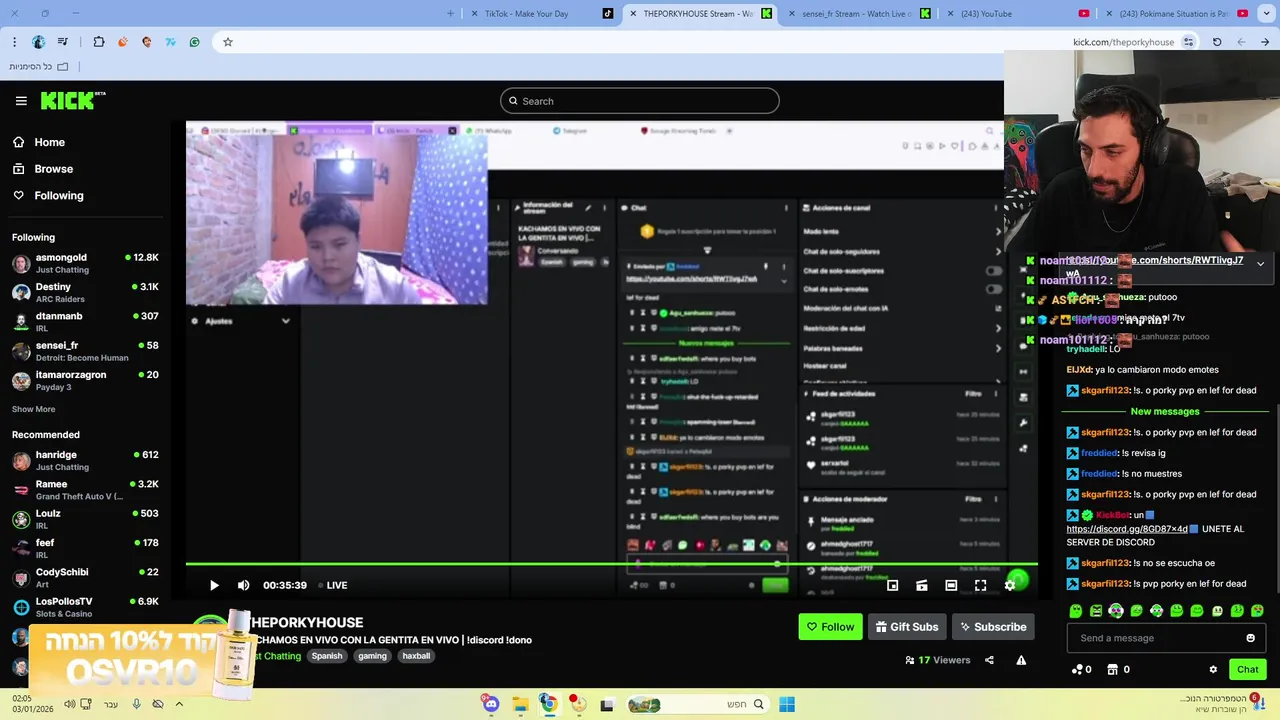Open site info icon in address bar

[x=1188, y=42]
